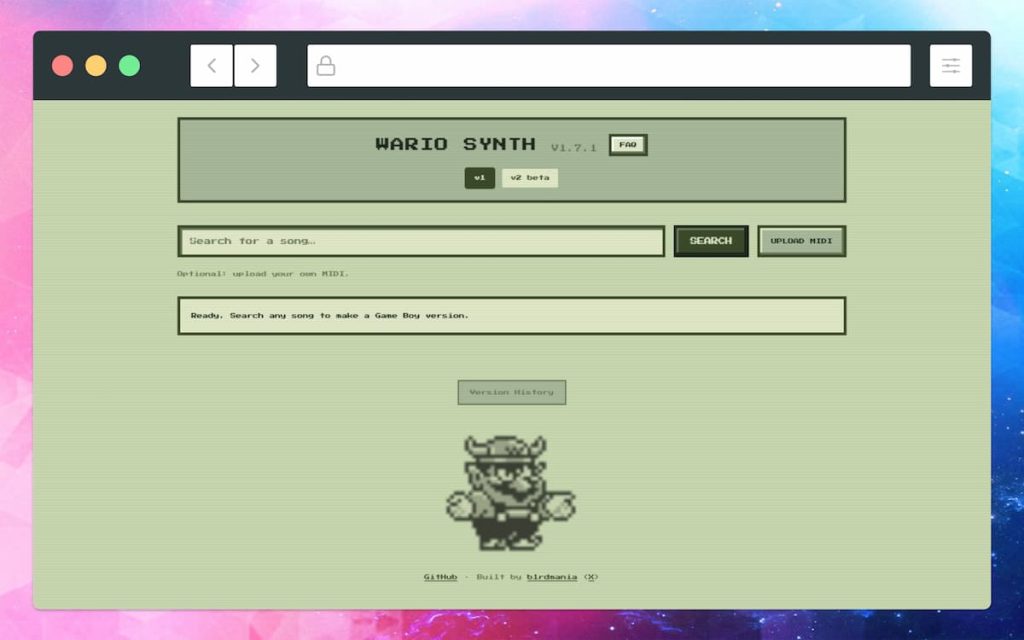The width and height of the screenshot is (1024, 640).
Task: Select the v1 version tab
Action: click(480, 178)
